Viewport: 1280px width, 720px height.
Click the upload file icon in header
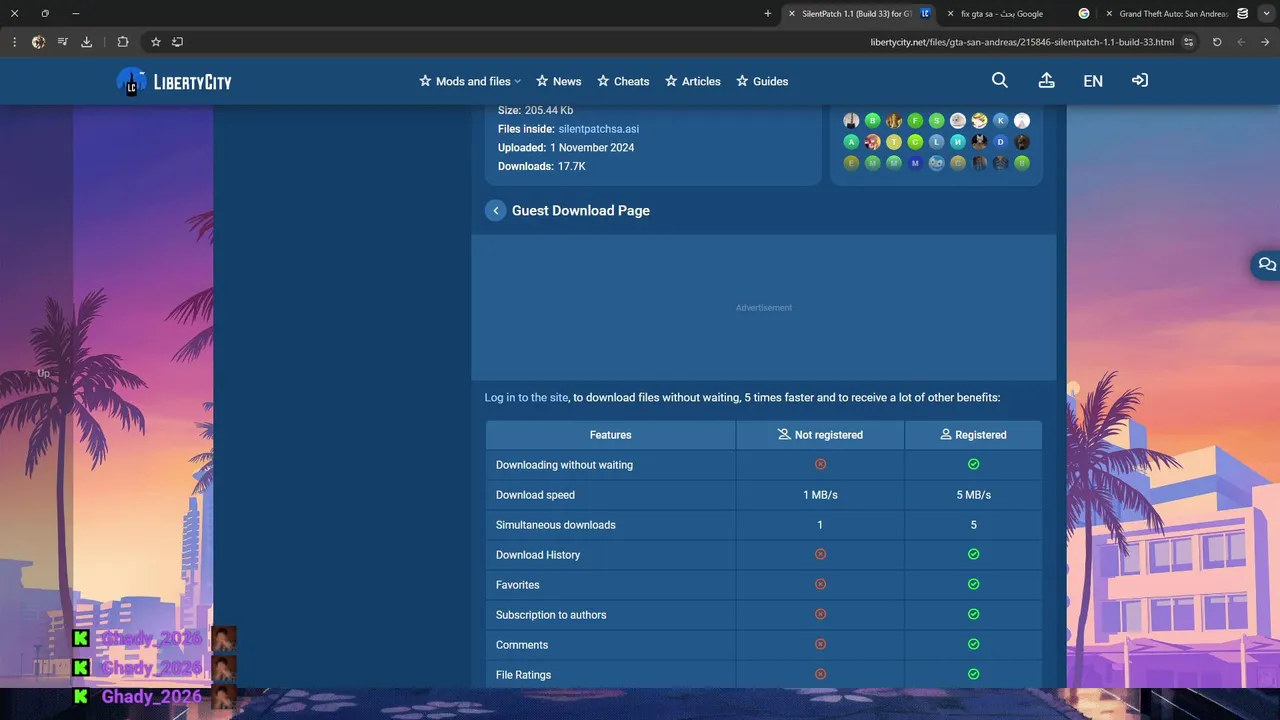(x=1046, y=81)
